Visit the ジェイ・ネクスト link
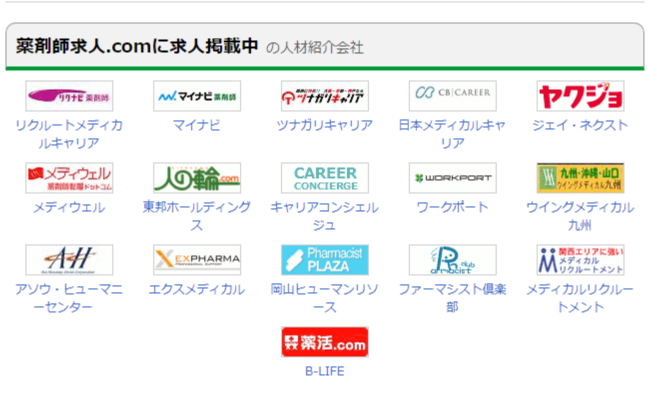 pos(580,125)
